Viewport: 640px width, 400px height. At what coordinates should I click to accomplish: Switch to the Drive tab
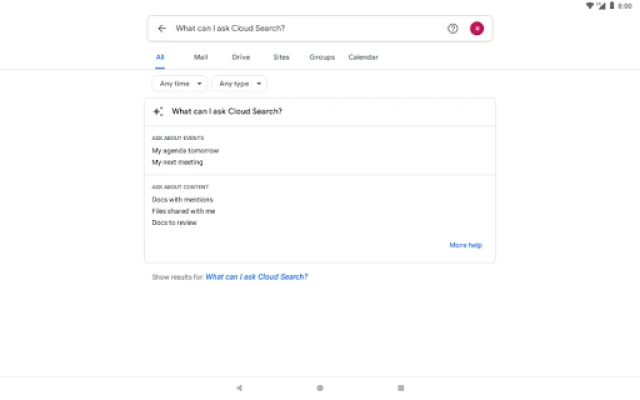(241, 57)
